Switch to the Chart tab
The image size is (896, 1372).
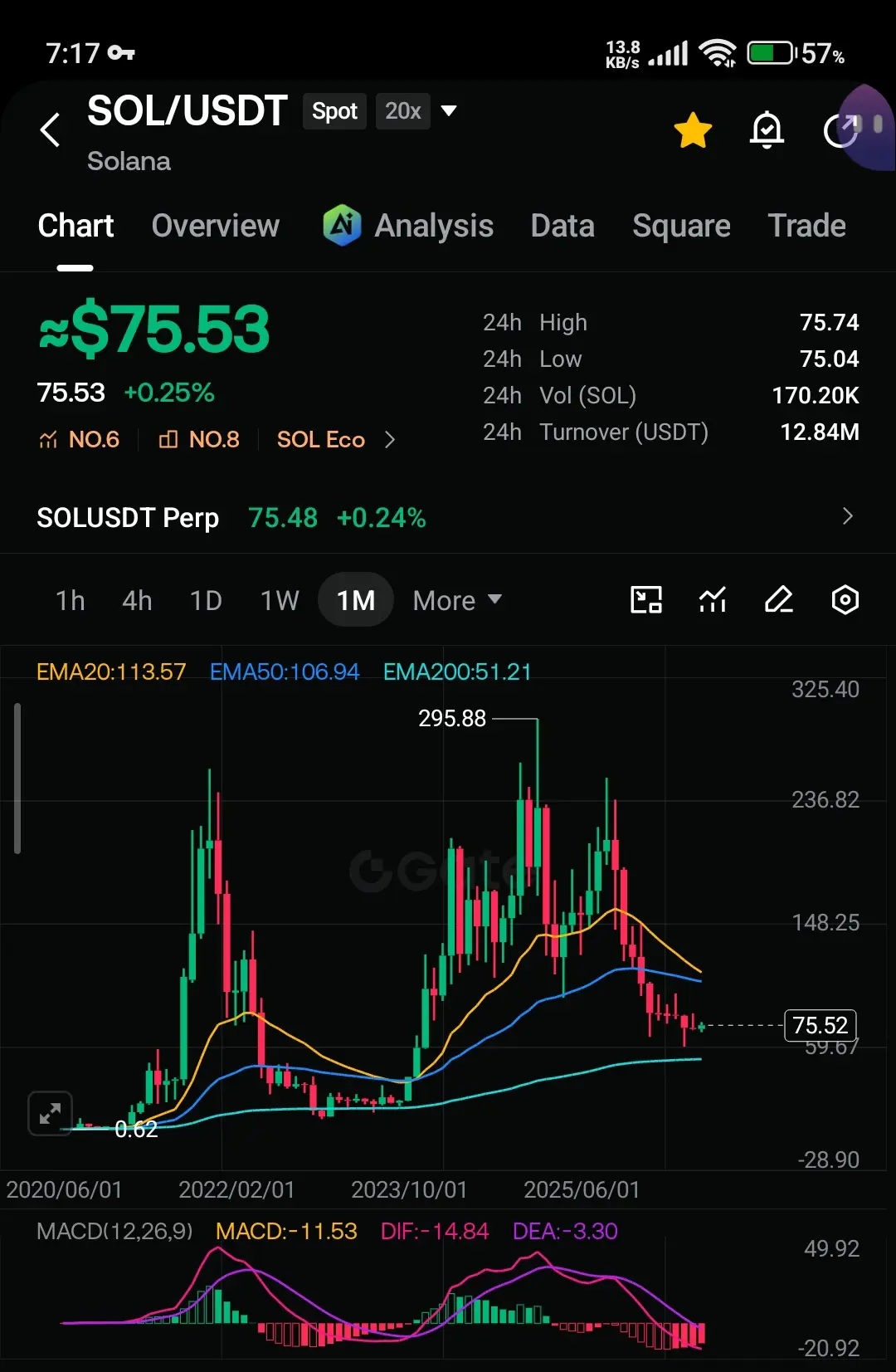[75, 226]
